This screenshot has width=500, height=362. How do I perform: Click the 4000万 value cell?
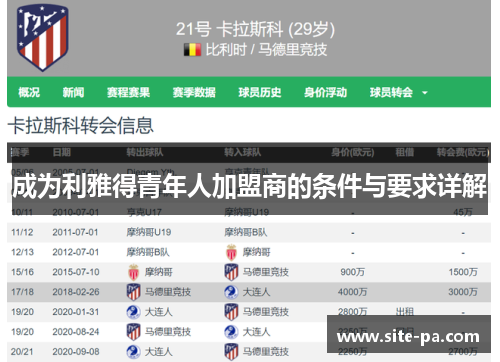coord(353,292)
